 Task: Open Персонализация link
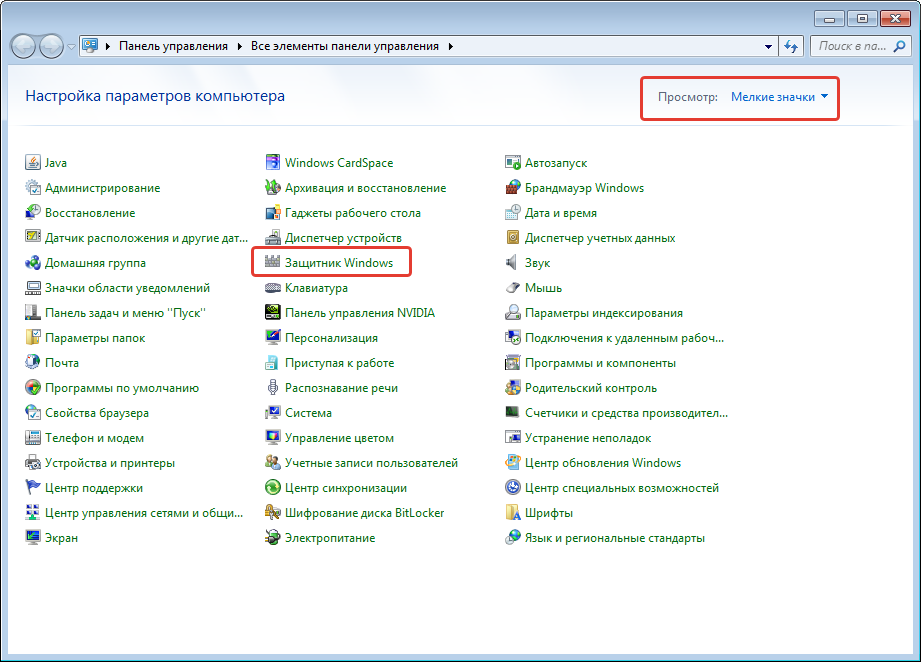click(331, 338)
